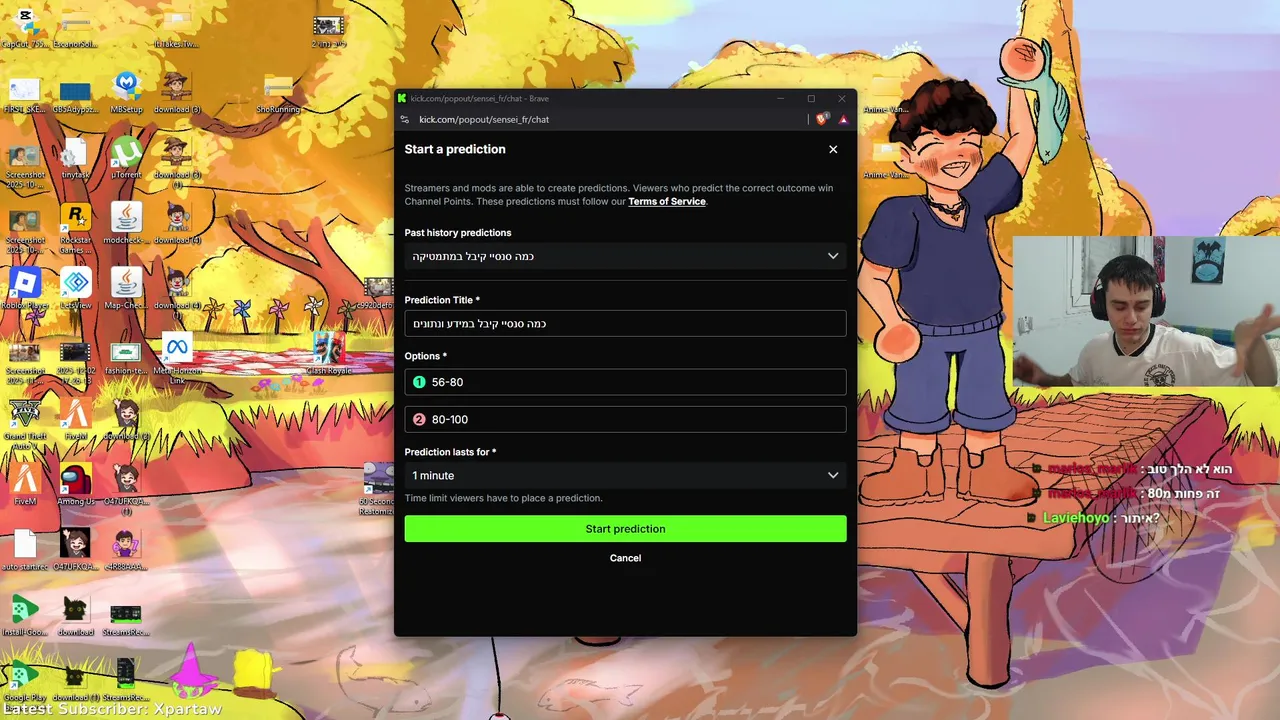Expand the Past history predictions dropdown
1280x720 pixels.
[625, 256]
